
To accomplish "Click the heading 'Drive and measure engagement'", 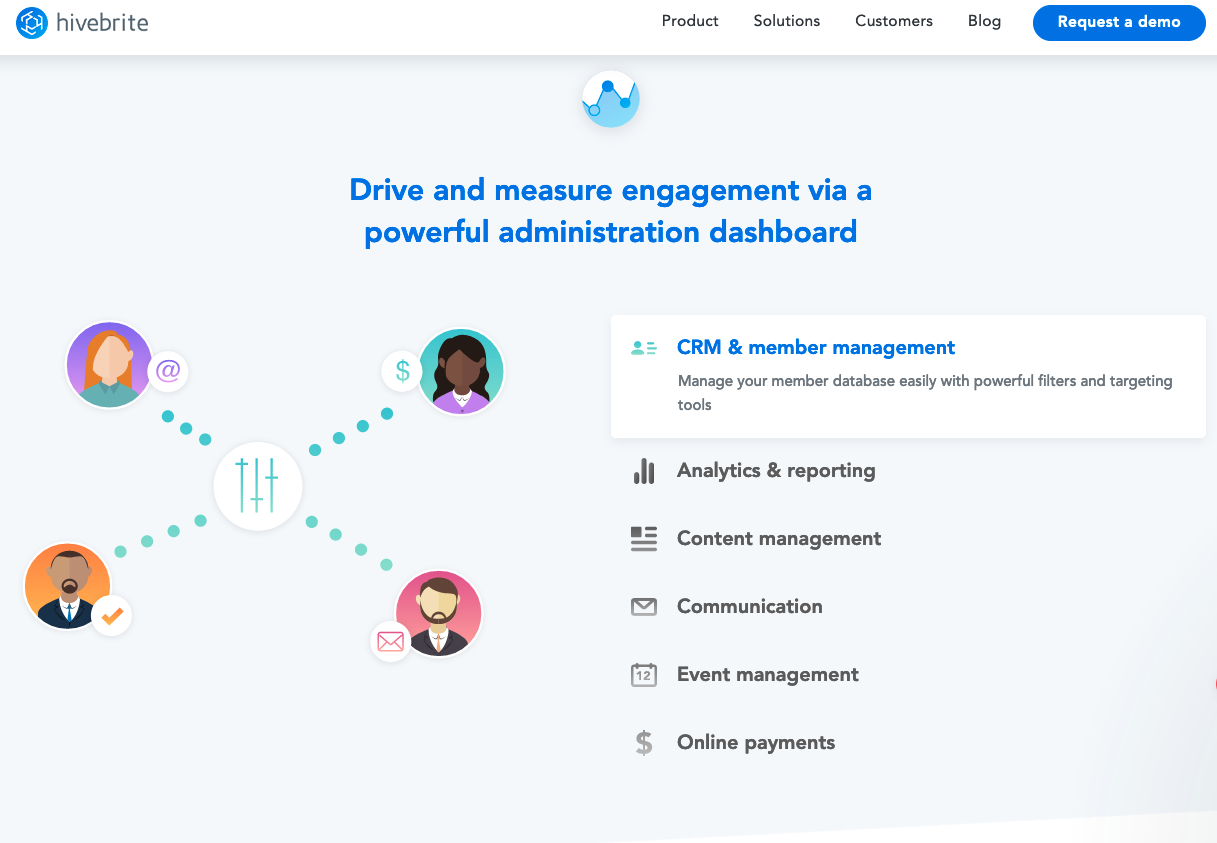I will pos(610,210).
